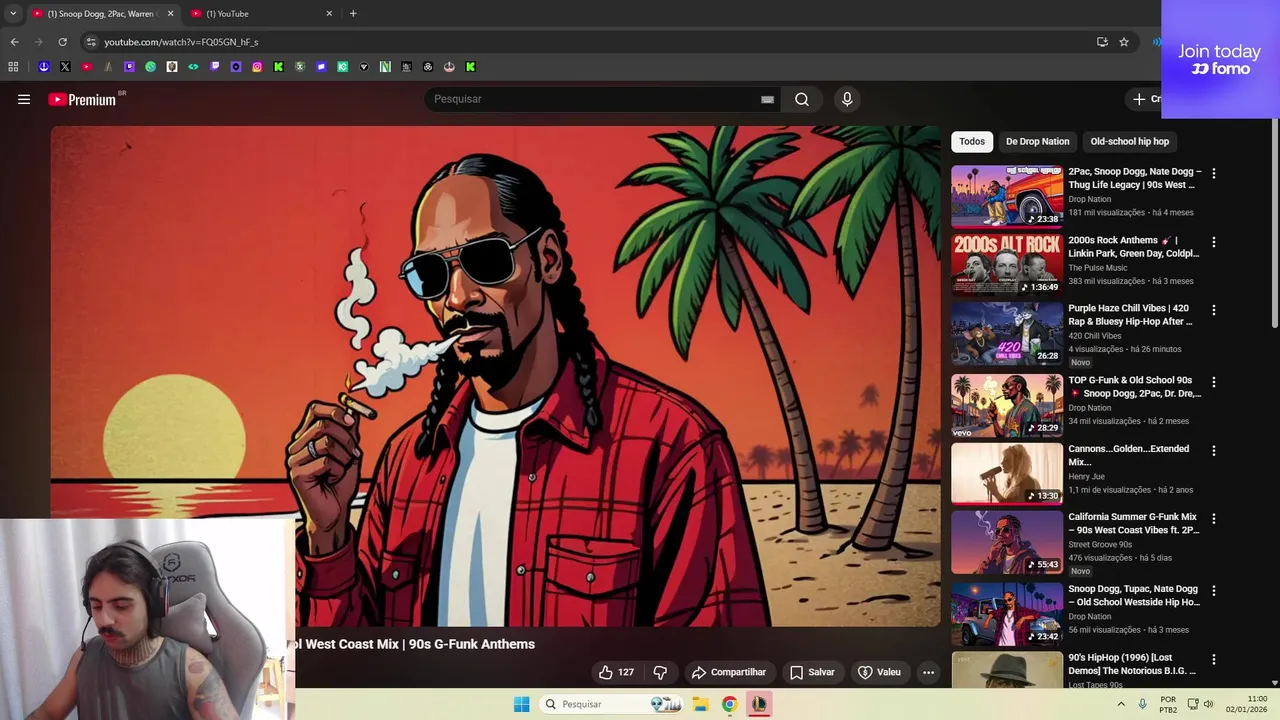This screenshot has height=720, width=1280.
Task: Open more actions below the video
Action: pos(928,672)
